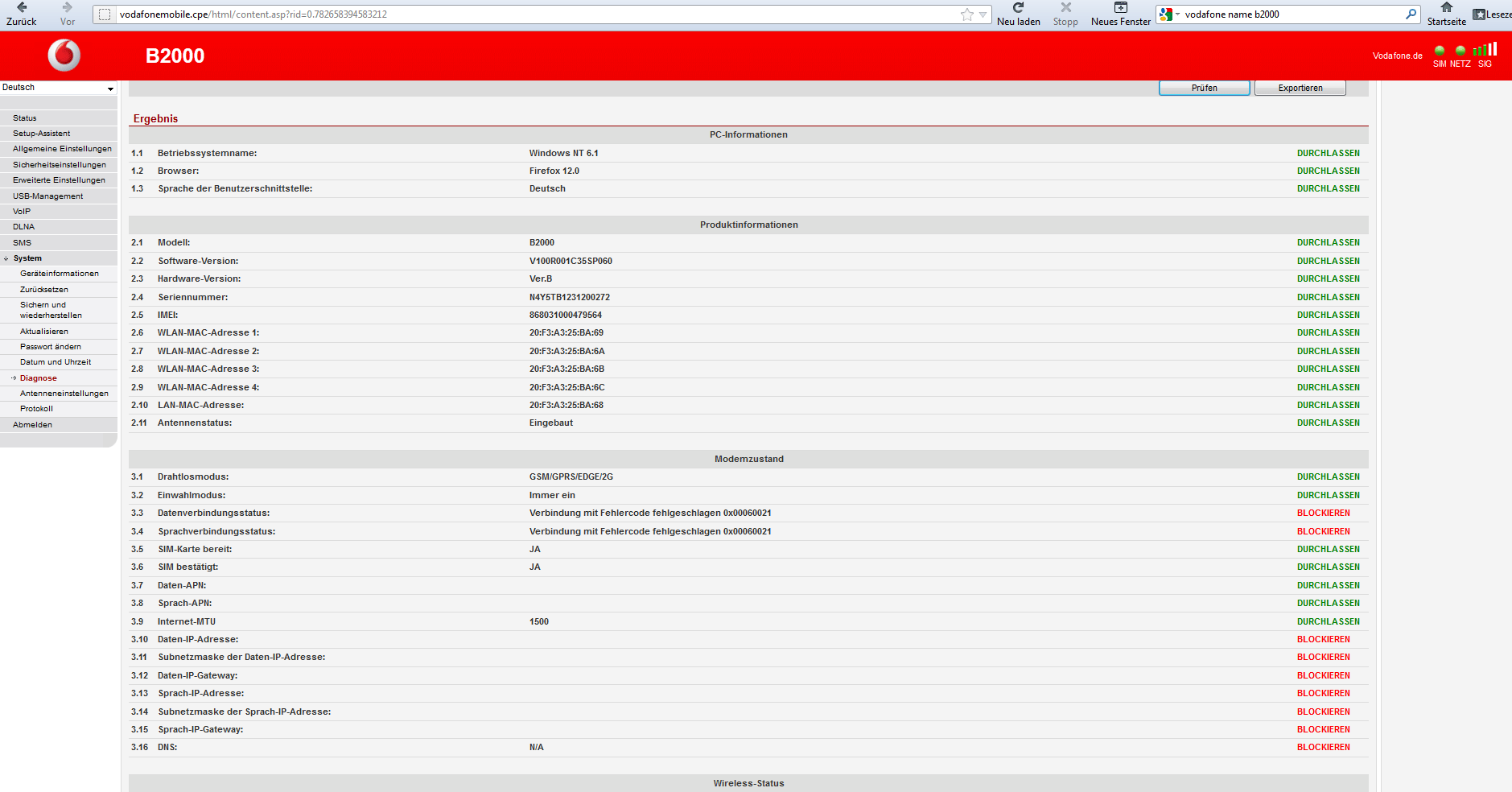Open Geräteinformationen submenu item
The width and height of the screenshot is (1512, 792).
coord(60,274)
